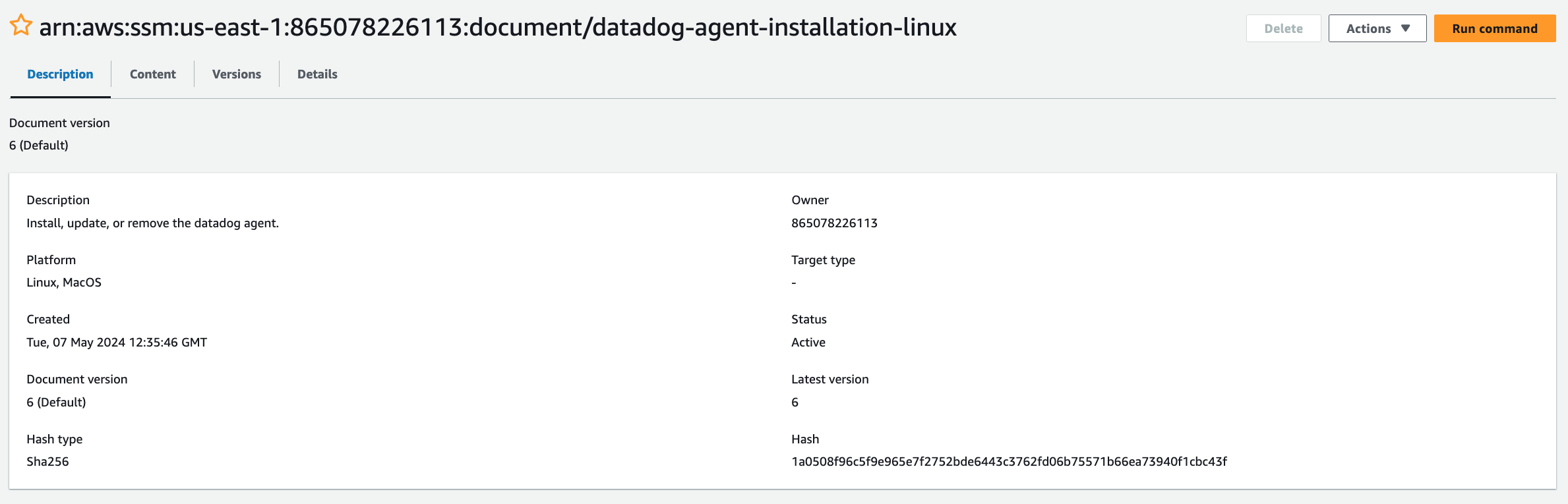
Task: Select the document ARN title text
Action: pos(498,27)
